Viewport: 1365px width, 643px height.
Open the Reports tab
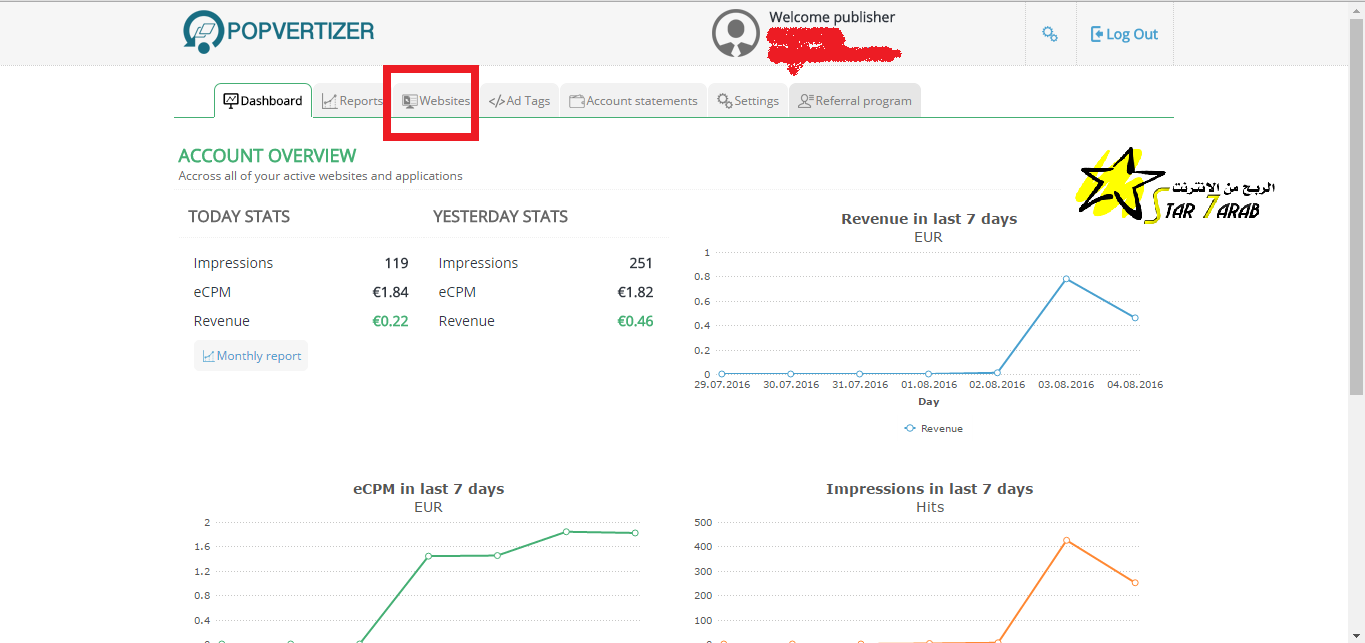pyautogui.click(x=352, y=101)
